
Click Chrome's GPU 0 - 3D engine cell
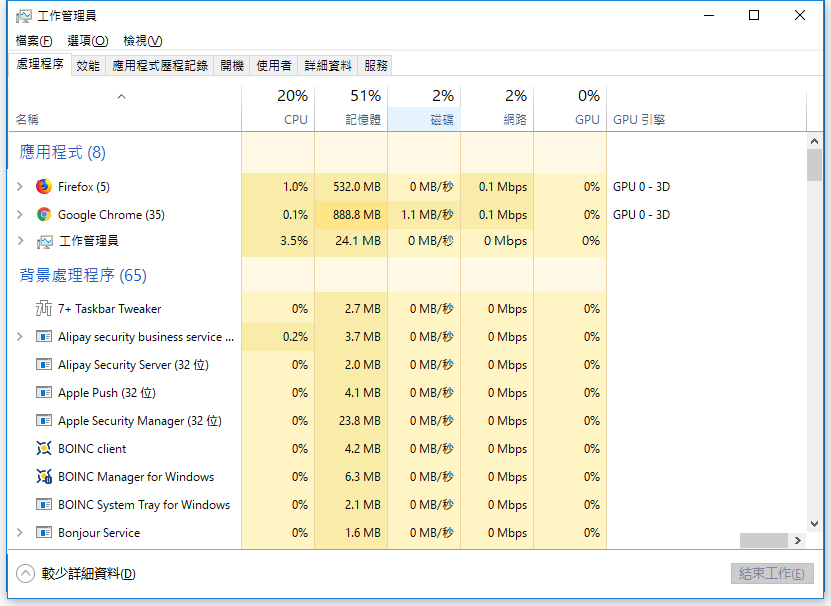coord(641,215)
